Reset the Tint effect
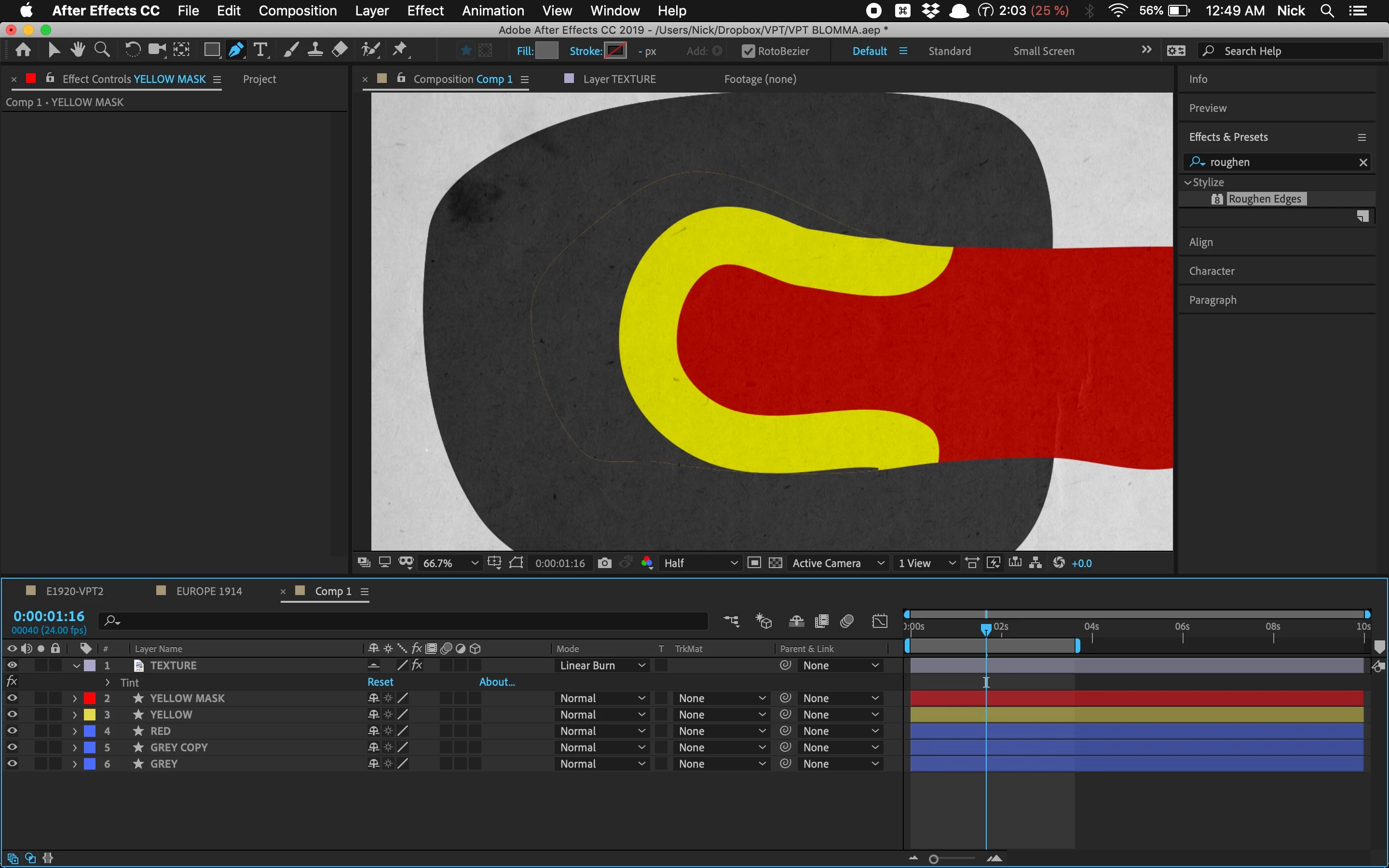1389x868 pixels. (x=380, y=682)
